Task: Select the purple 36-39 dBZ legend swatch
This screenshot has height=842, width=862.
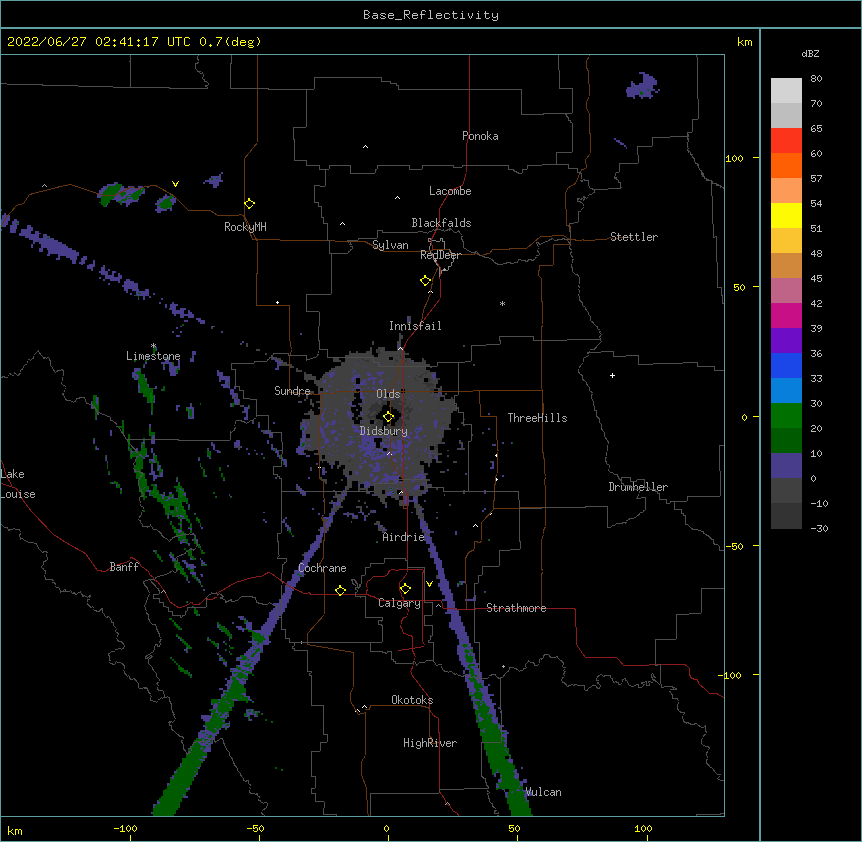Action: (x=786, y=340)
